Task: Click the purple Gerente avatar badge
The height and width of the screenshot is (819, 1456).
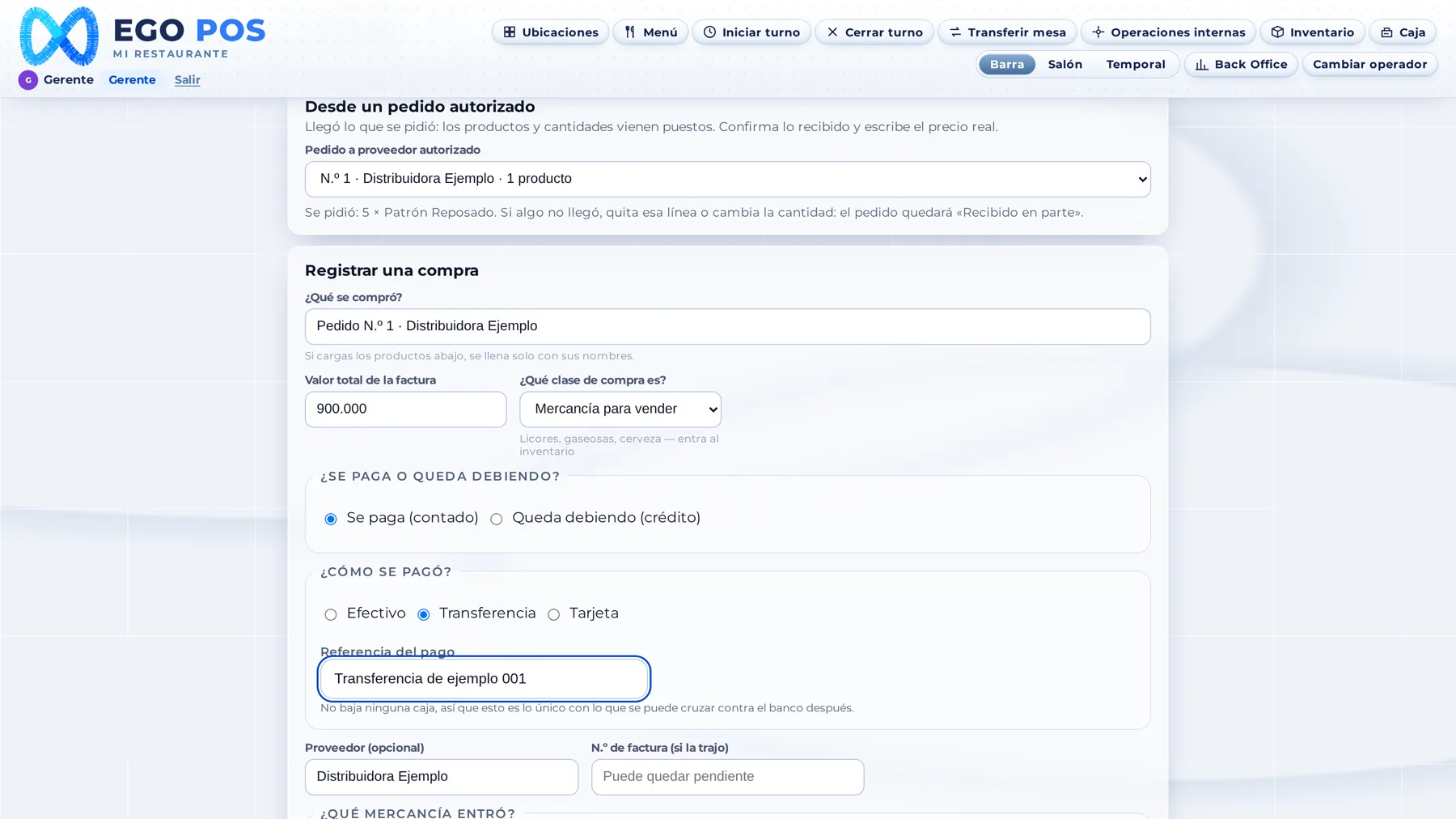Action: coord(28,80)
